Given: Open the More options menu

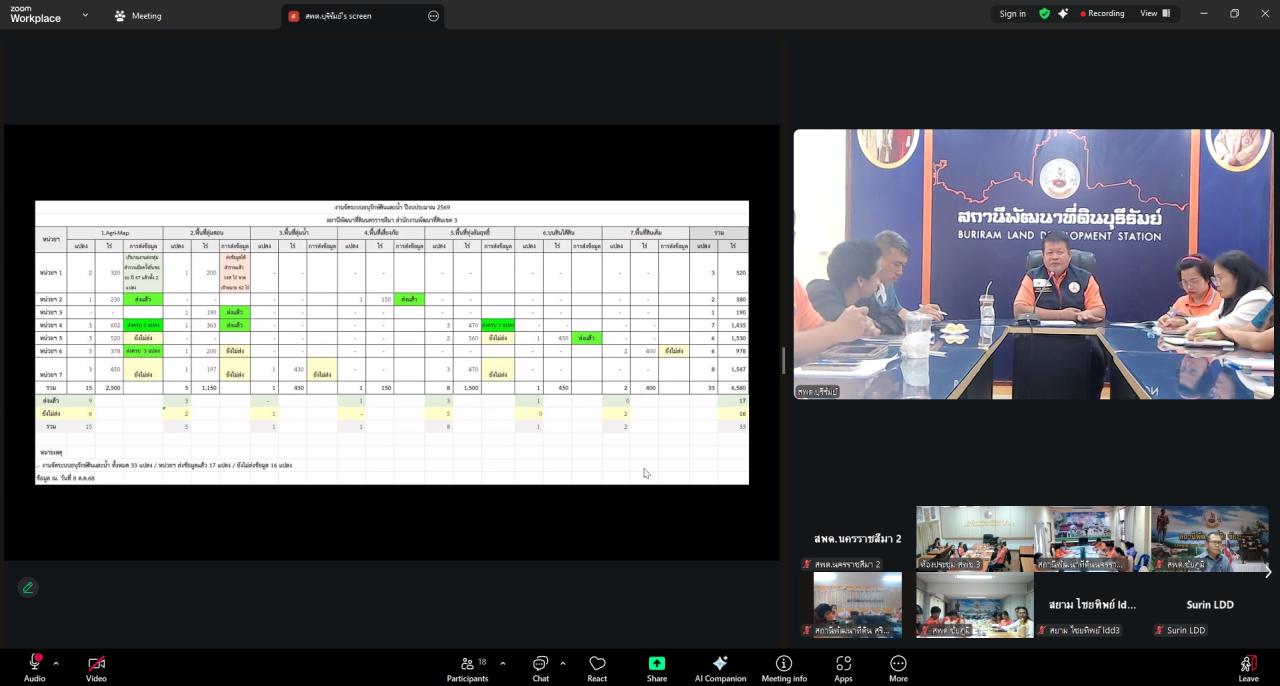Looking at the screenshot, I should 898,667.
